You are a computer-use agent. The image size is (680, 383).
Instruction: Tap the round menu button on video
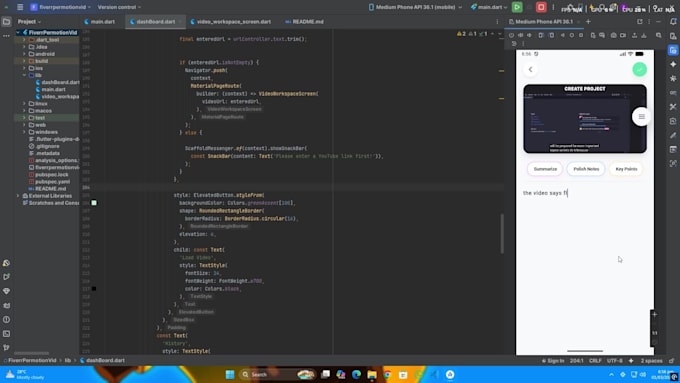[x=641, y=116]
